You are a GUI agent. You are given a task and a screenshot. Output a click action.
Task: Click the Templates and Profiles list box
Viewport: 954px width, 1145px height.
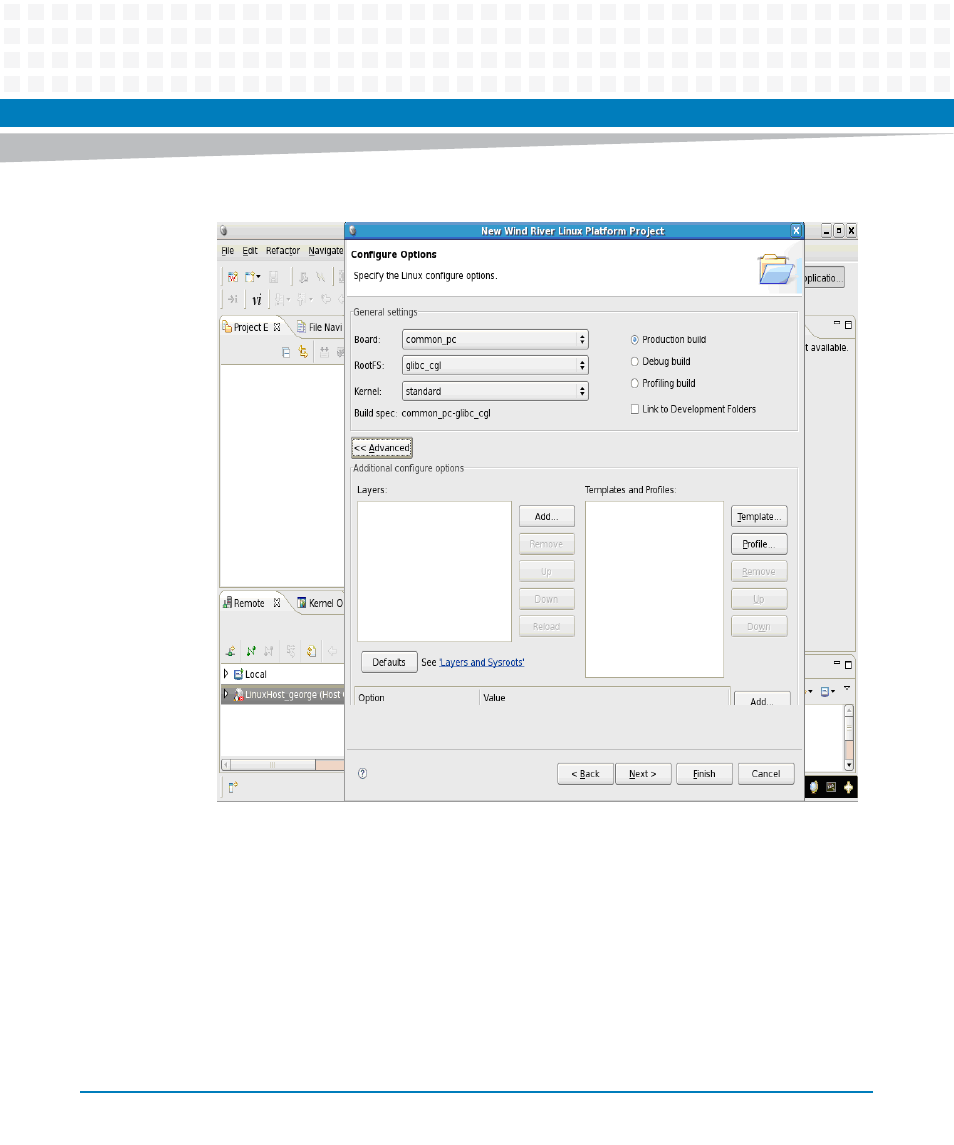[x=654, y=589]
